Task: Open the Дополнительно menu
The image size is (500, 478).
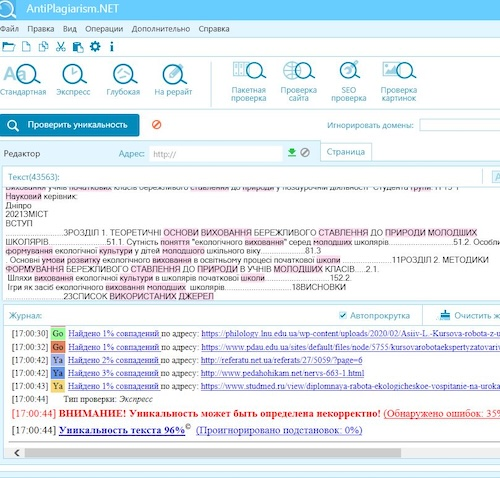Action: pyautogui.click(x=161, y=29)
